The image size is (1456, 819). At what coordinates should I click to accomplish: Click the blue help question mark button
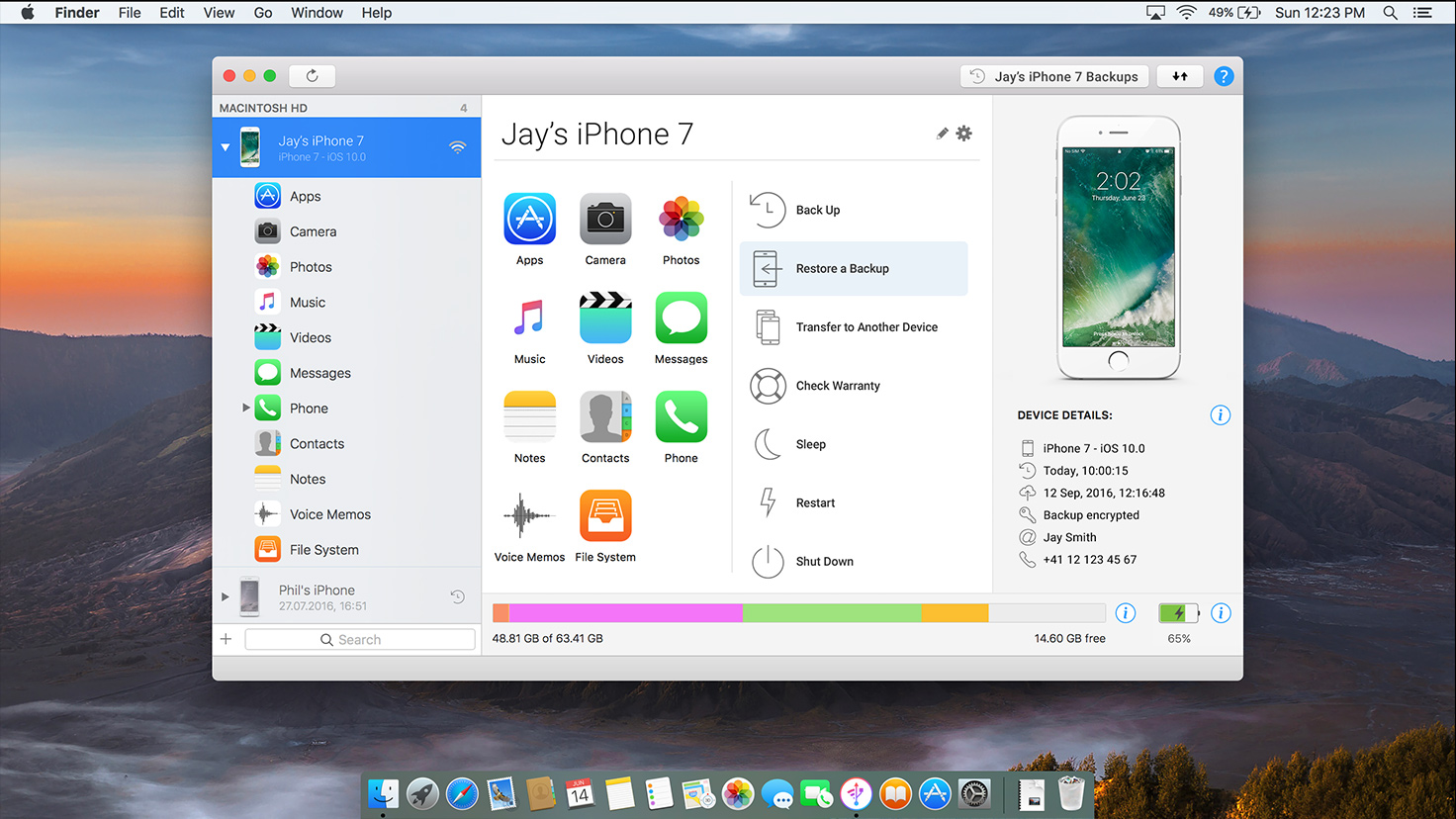pos(1224,76)
